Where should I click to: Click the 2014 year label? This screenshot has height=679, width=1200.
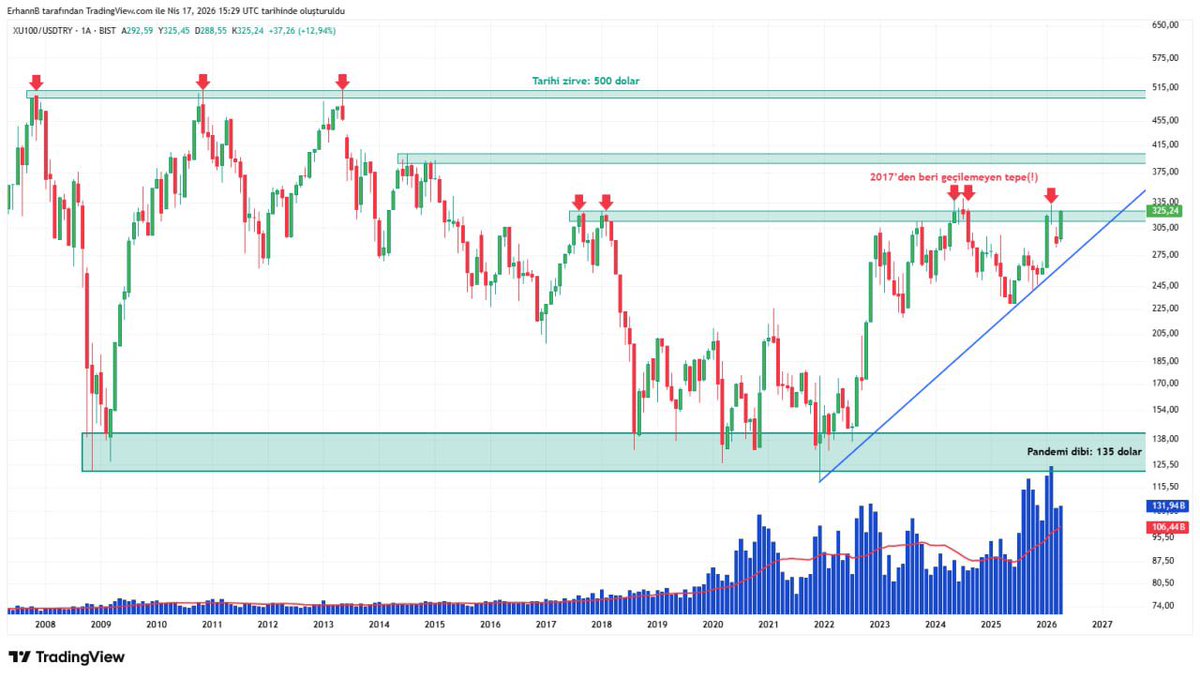(x=378, y=624)
